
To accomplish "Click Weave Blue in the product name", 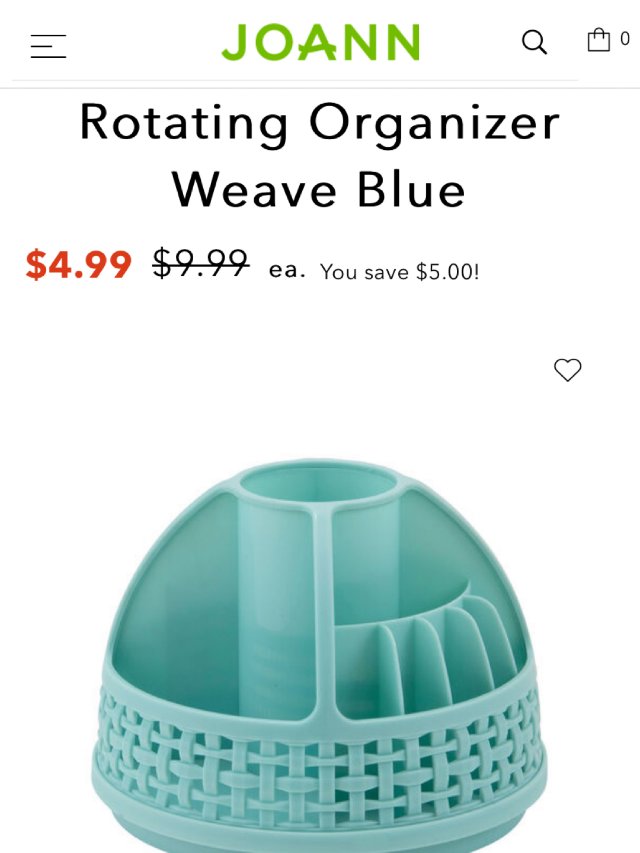I will (319, 189).
